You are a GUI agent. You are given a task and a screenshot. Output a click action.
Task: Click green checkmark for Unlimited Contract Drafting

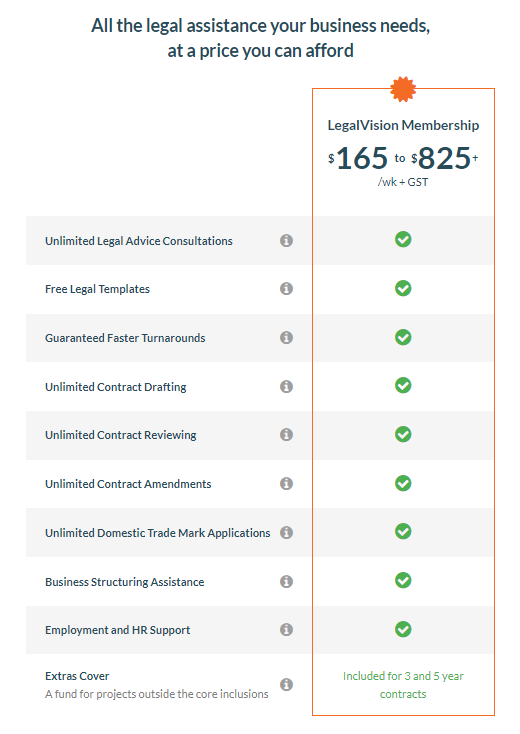pyautogui.click(x=403, y=386)
